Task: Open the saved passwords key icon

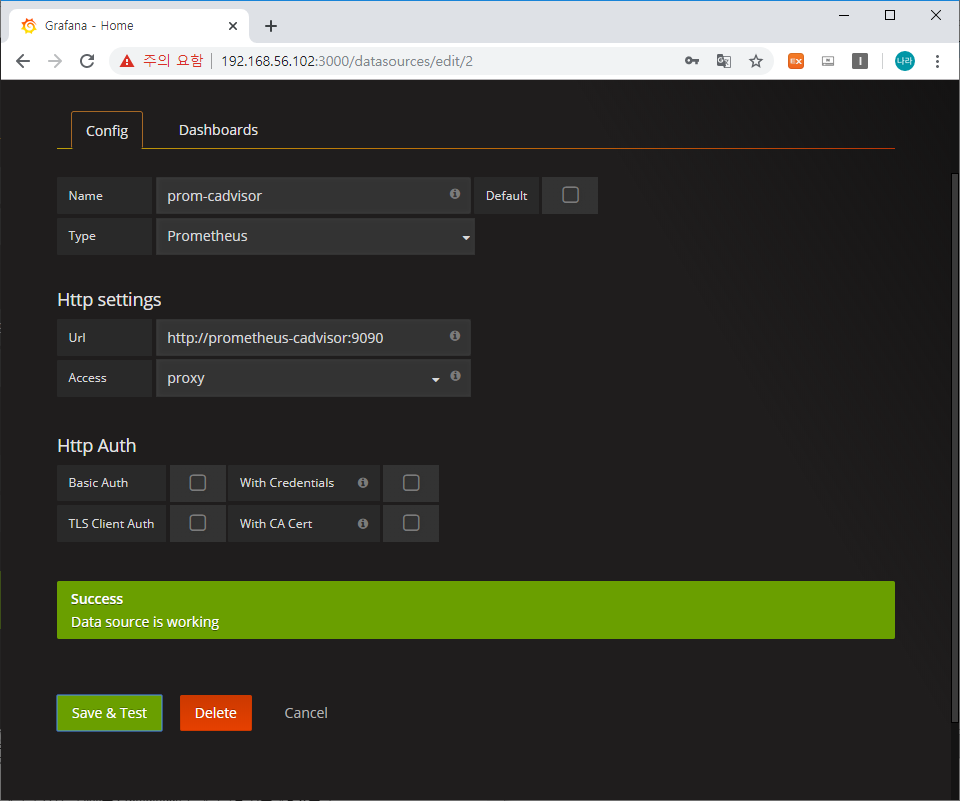Action: click(692, 61)
